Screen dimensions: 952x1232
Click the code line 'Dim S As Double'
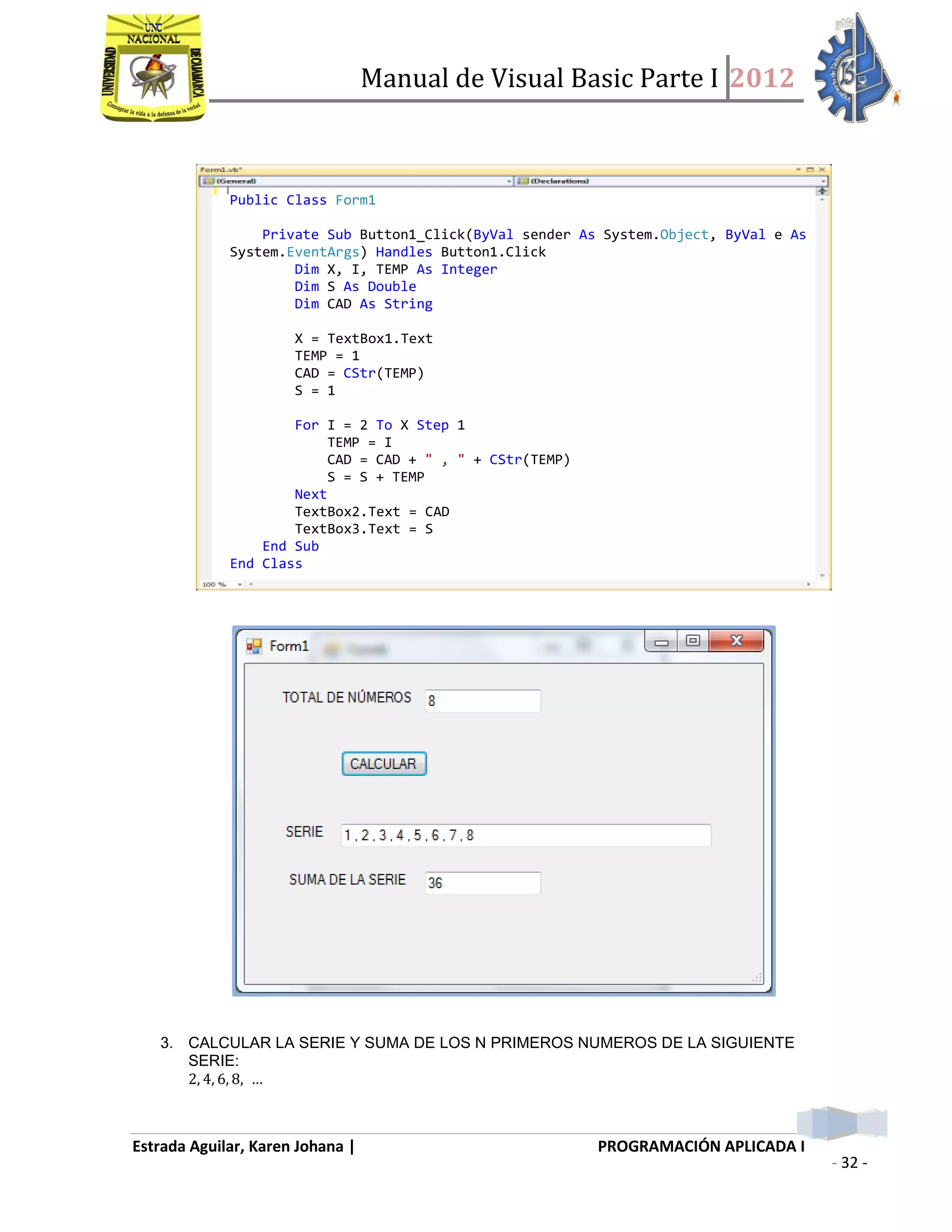coord(355,286)
